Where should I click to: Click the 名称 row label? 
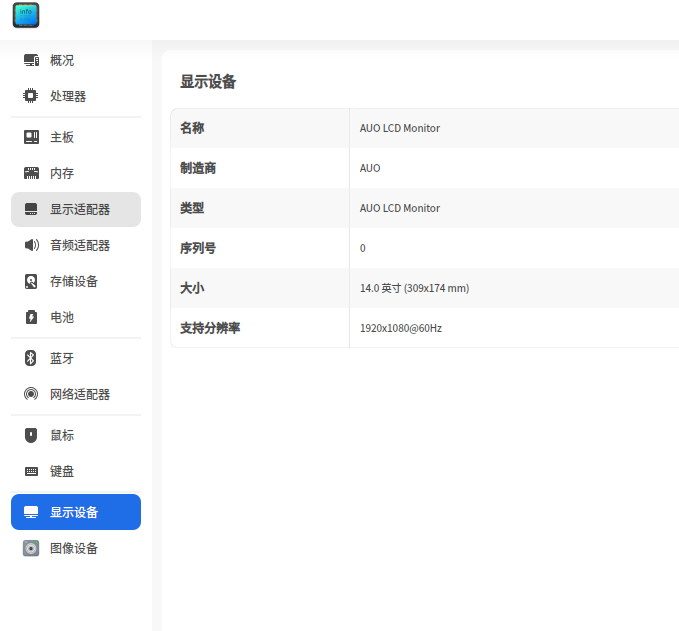click(192, 128)
